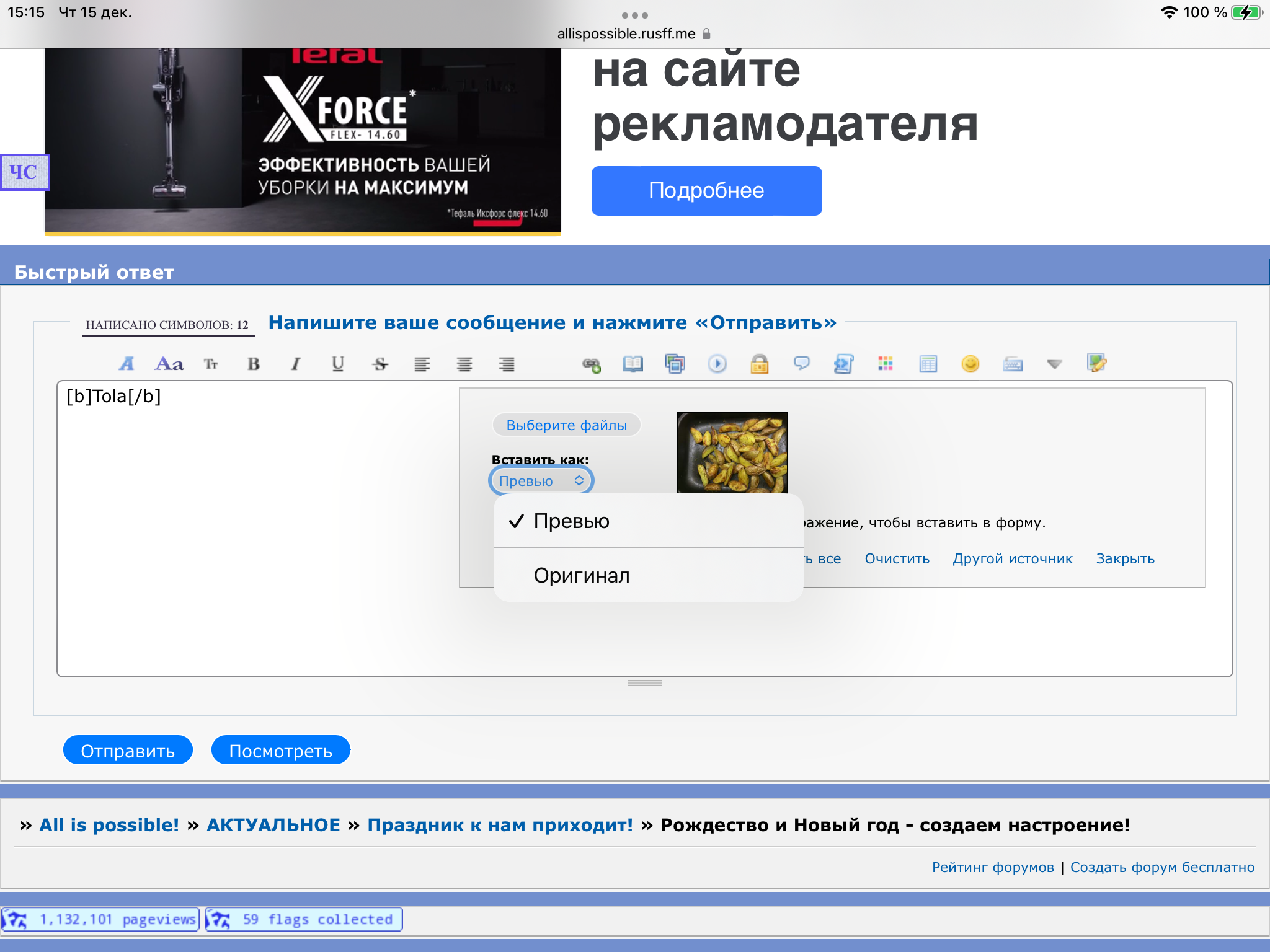The image size is (1270, 952).
Task: Insert video with the play icon
Action: pyautogui.click(x=717, y=364)
